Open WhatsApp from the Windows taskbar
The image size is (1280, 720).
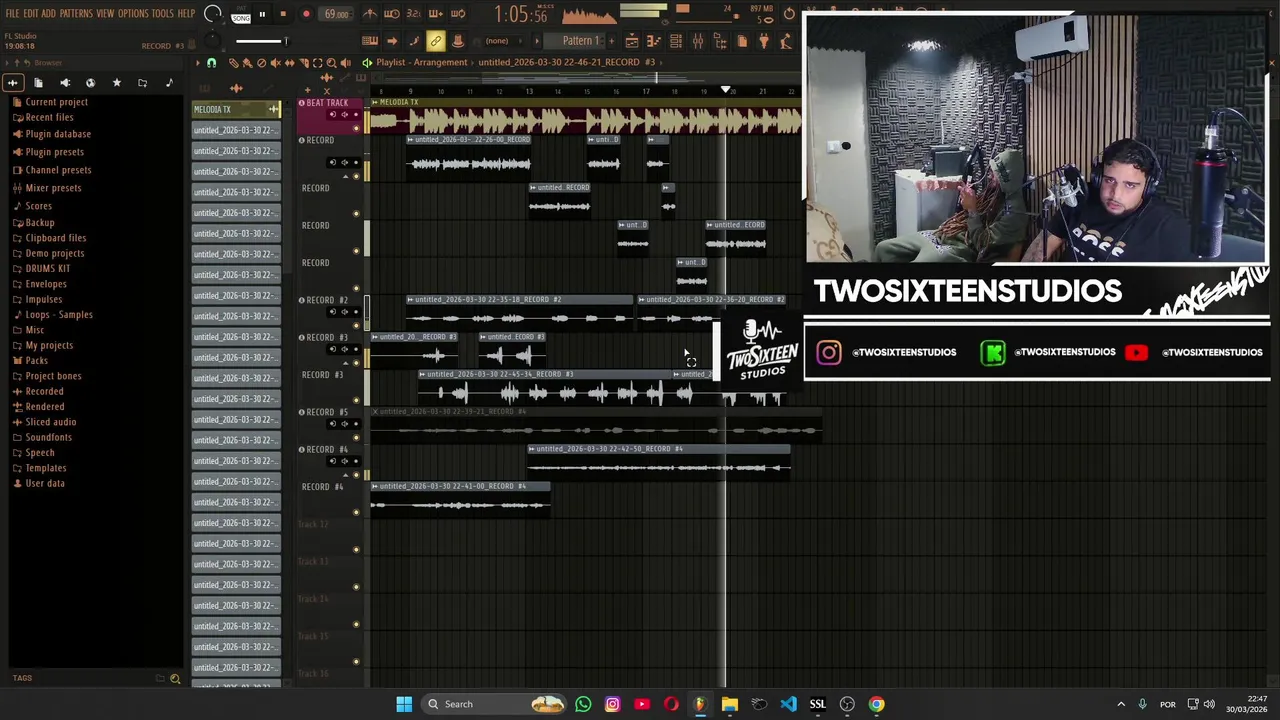tap(583, 704)
